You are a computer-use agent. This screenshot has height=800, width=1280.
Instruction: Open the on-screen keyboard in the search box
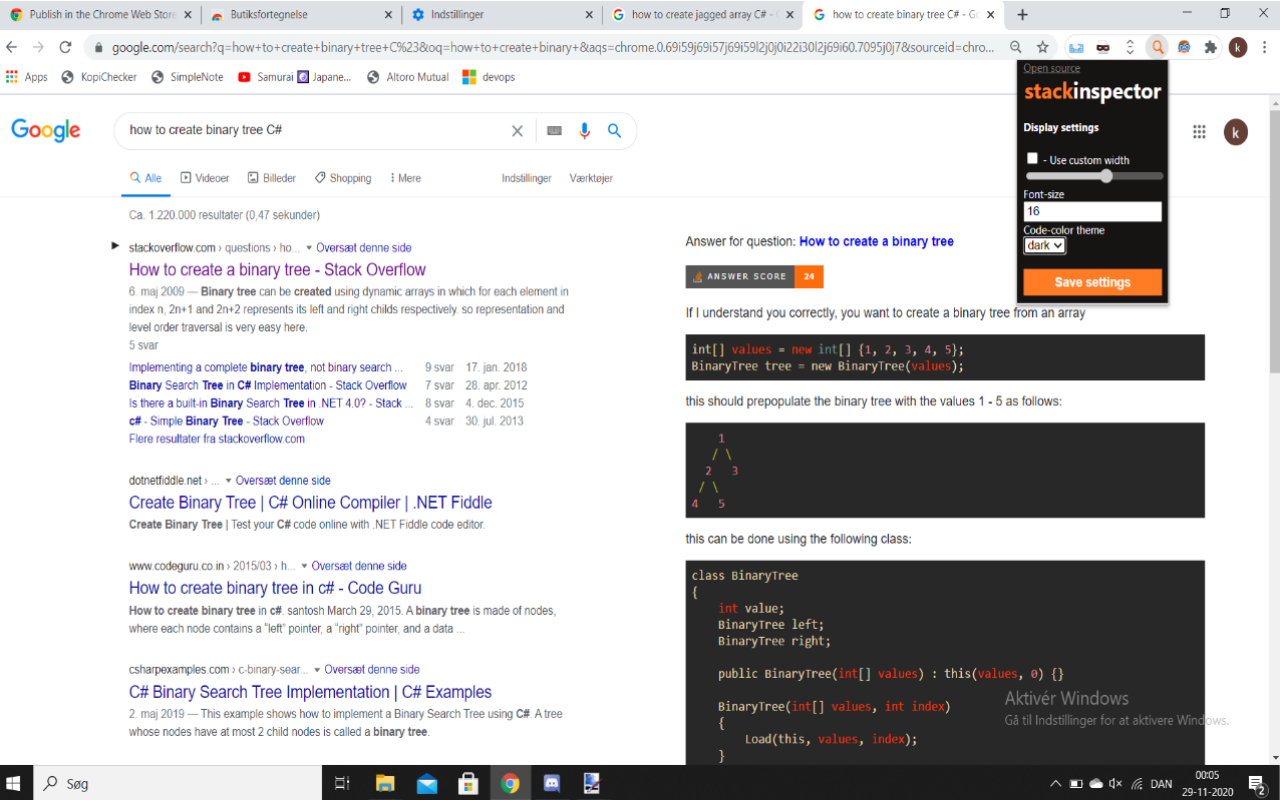pyautogui.click(x=554, y=131)
